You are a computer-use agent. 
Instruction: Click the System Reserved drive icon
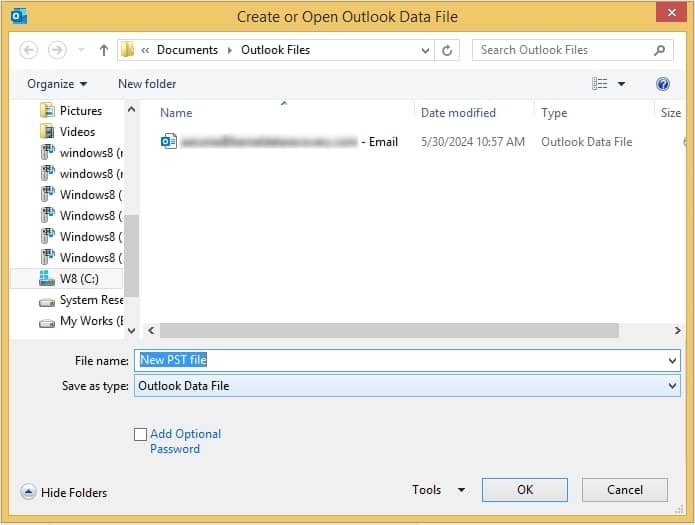[x=47, y=303]
